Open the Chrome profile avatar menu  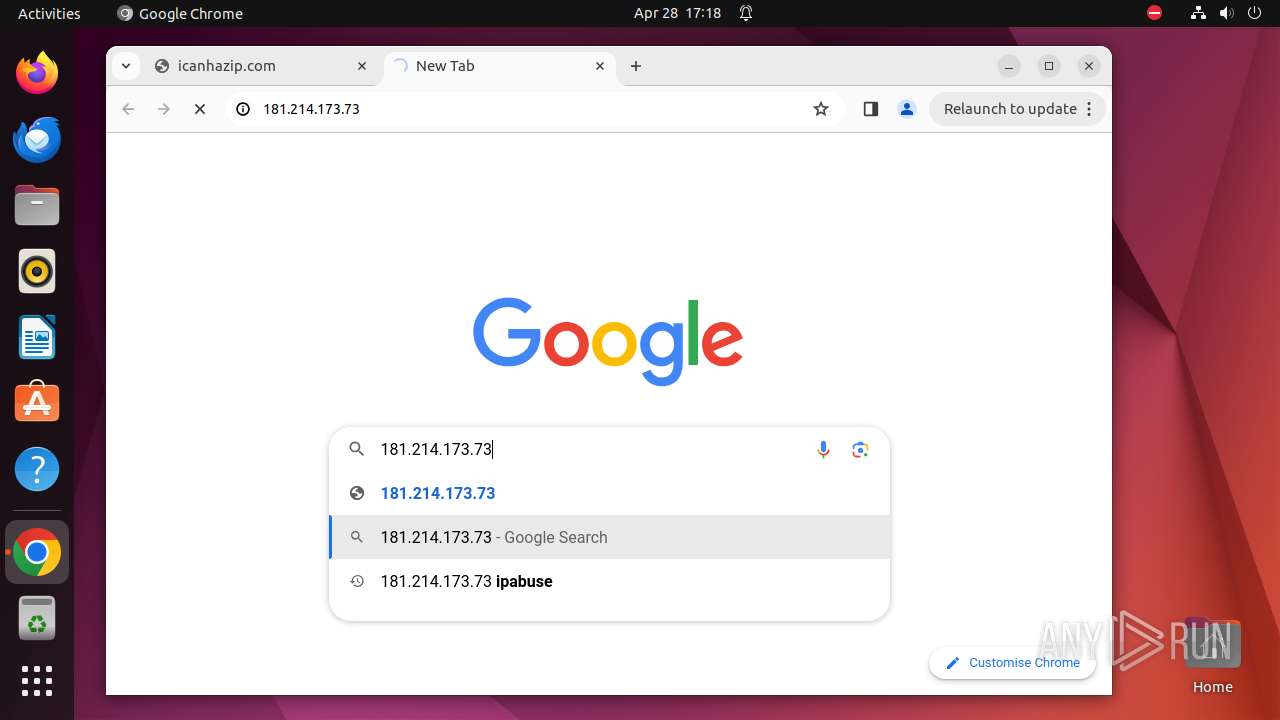point(907,109)
